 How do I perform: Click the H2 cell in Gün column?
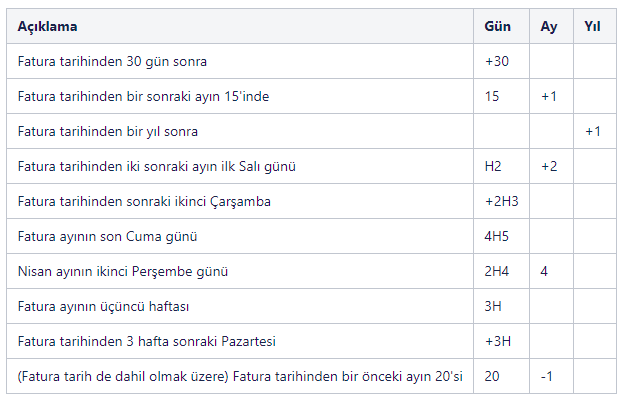click(x=493, y=166)
